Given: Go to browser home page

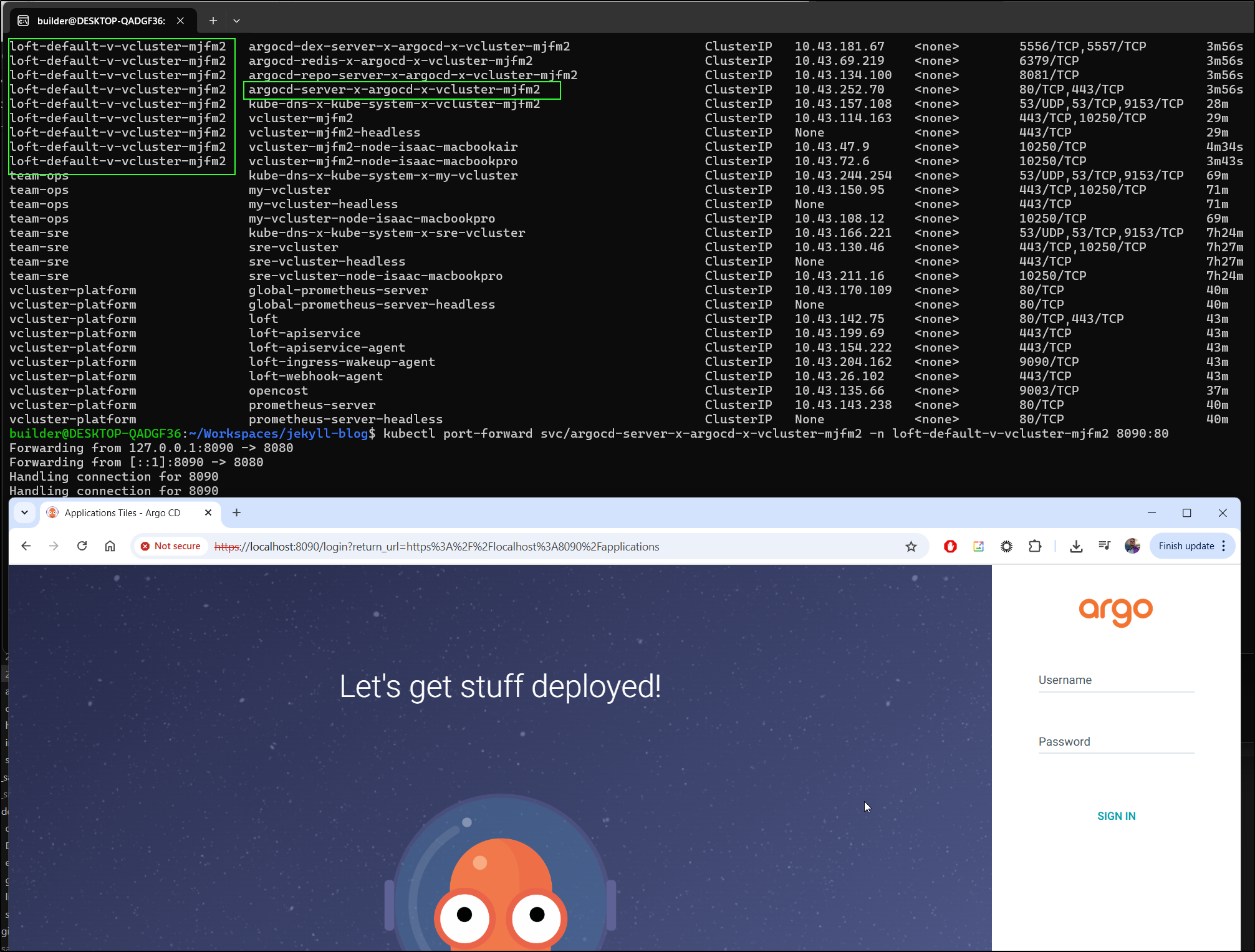Looking at the screenshot, I should [x=110, y=546].
